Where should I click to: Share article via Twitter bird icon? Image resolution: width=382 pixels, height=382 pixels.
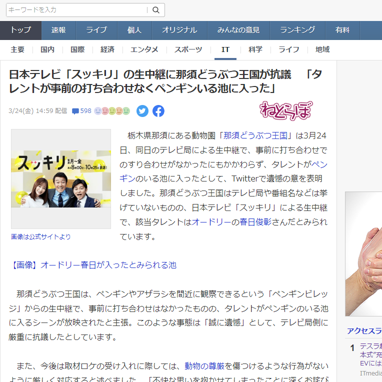click(142, 111)
